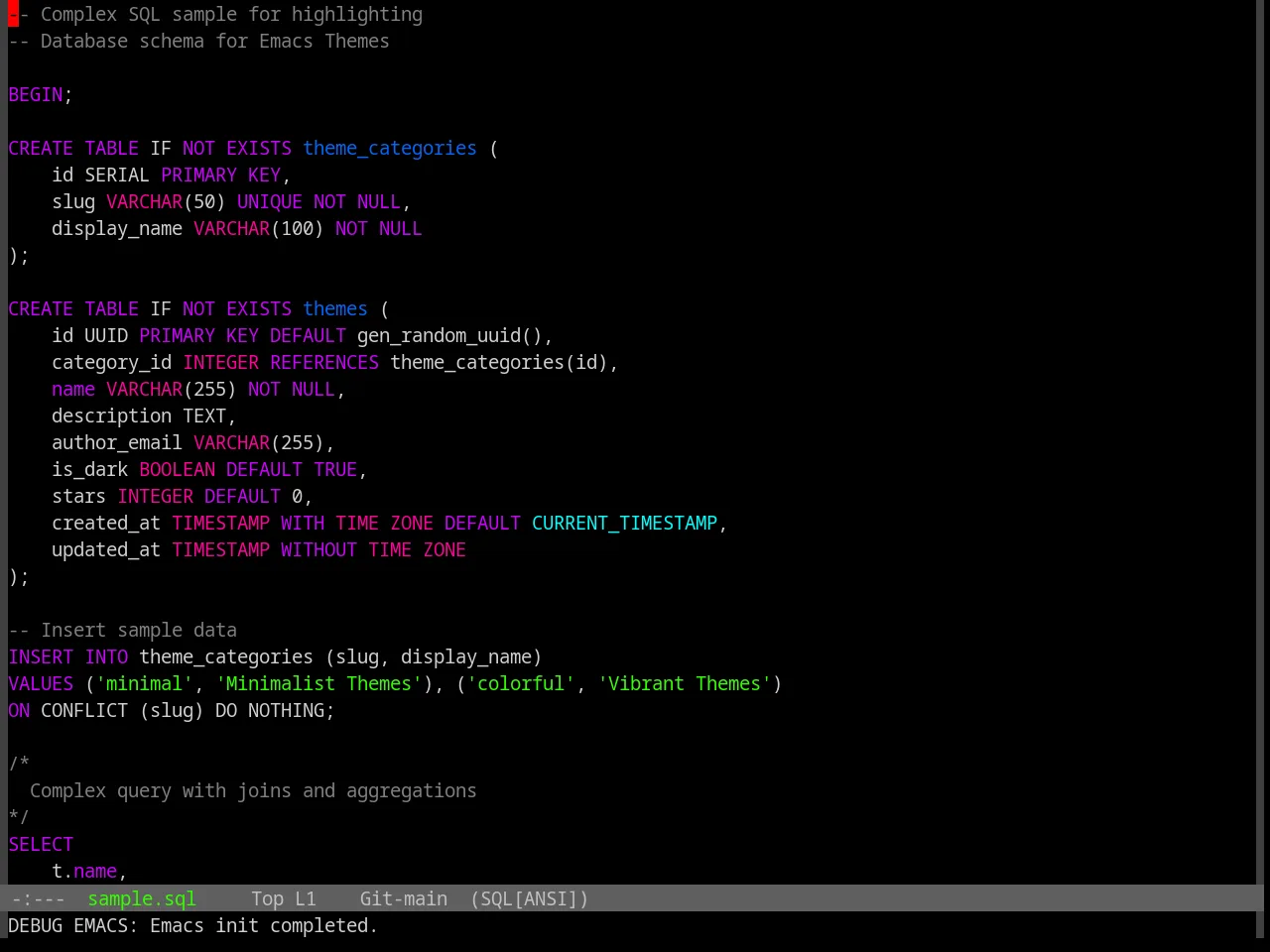
Task: Click the SELECT keyword
Action: [x=41, y=844]
